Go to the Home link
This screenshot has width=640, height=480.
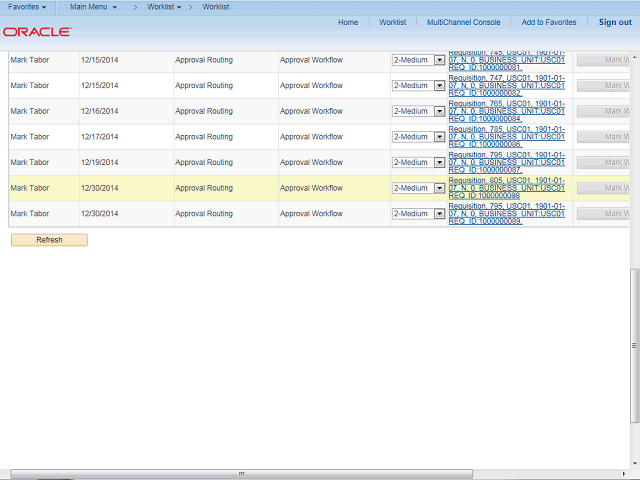click(x=348, y=22)
